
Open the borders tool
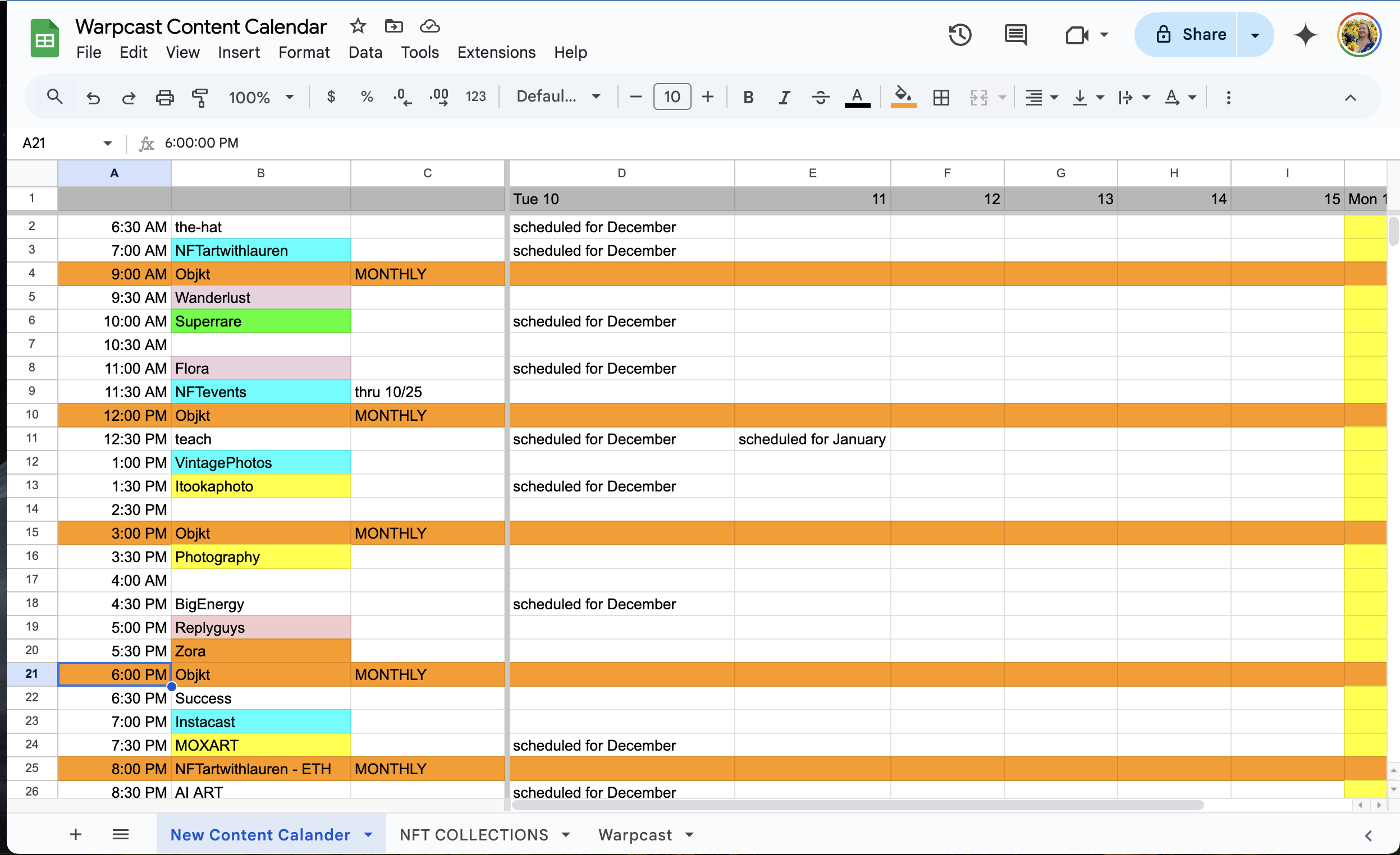point(941,98)
